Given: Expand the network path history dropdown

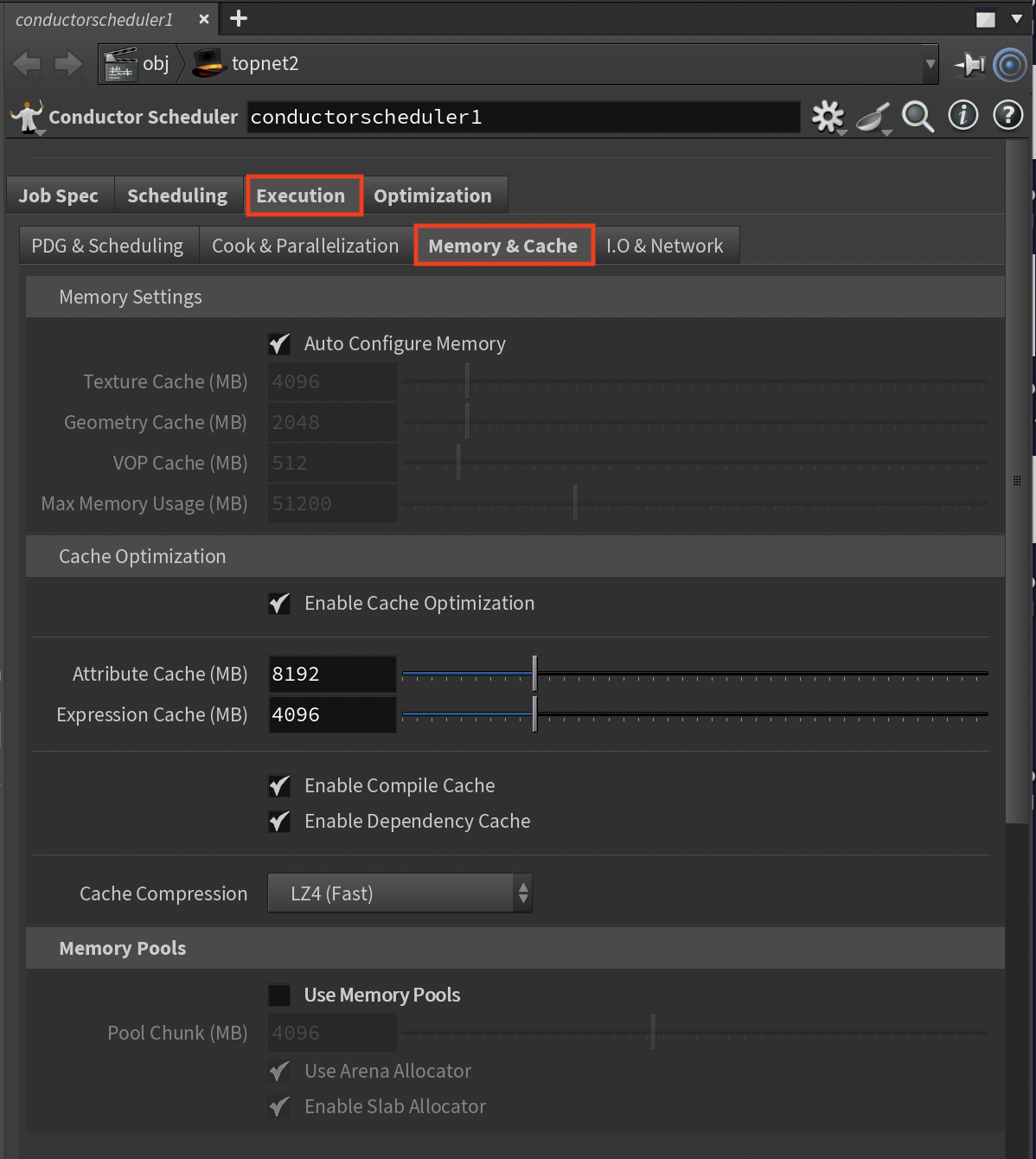Looking at the screenshot, I should [x=930, y=64].
